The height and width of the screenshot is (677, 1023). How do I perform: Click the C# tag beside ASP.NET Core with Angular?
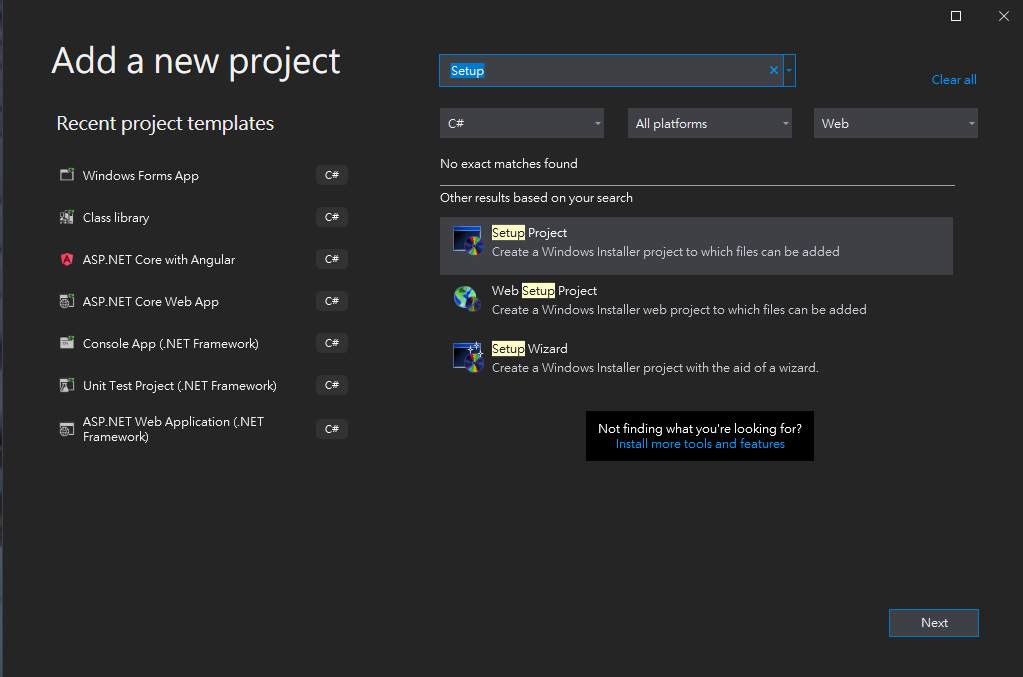[x=332, y=259]
